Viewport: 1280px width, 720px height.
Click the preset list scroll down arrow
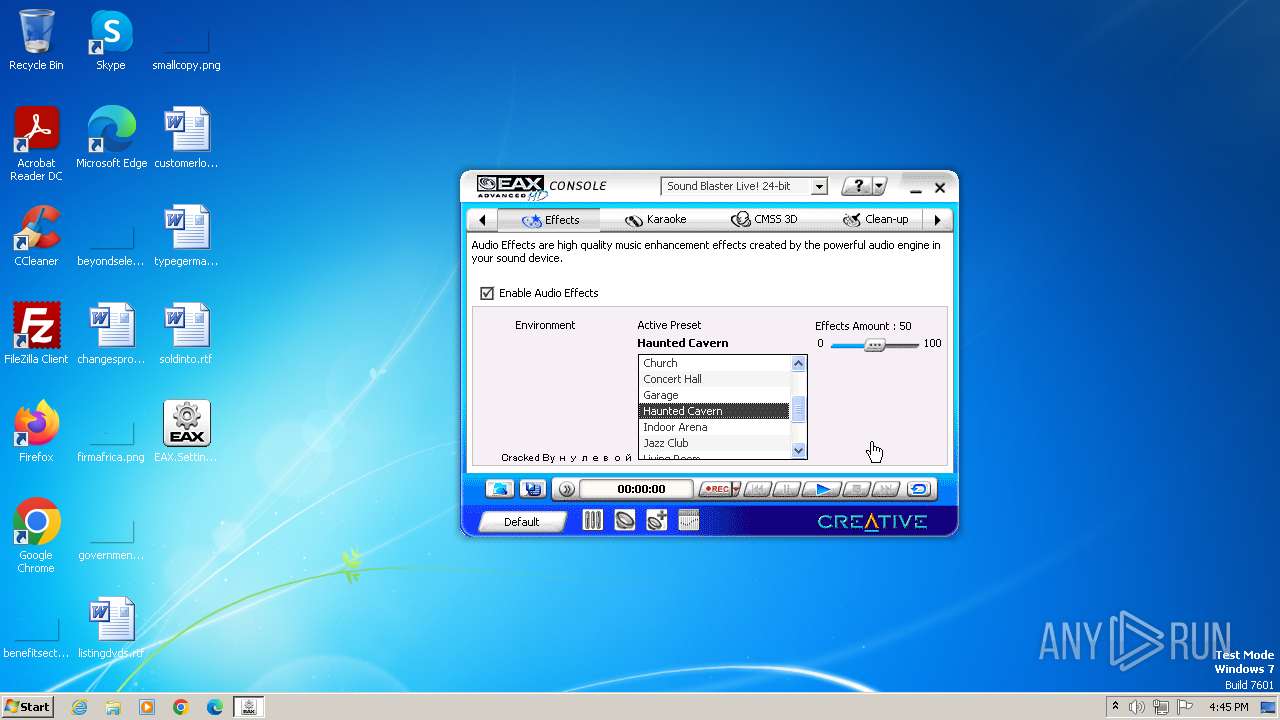pos(798,450)
